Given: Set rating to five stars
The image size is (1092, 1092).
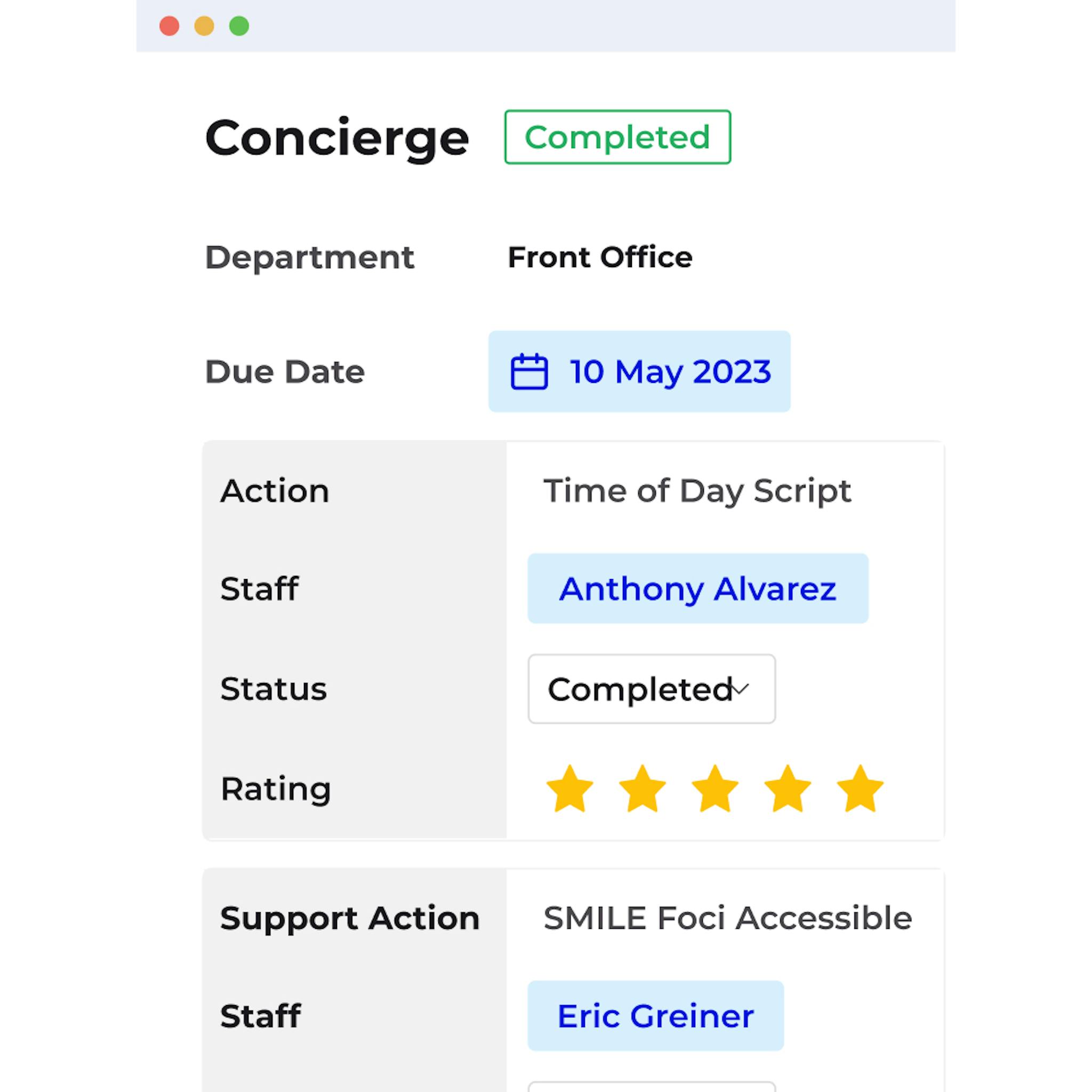Looking at the screenshot, I should pyautogui.click(x=860, y=789).
